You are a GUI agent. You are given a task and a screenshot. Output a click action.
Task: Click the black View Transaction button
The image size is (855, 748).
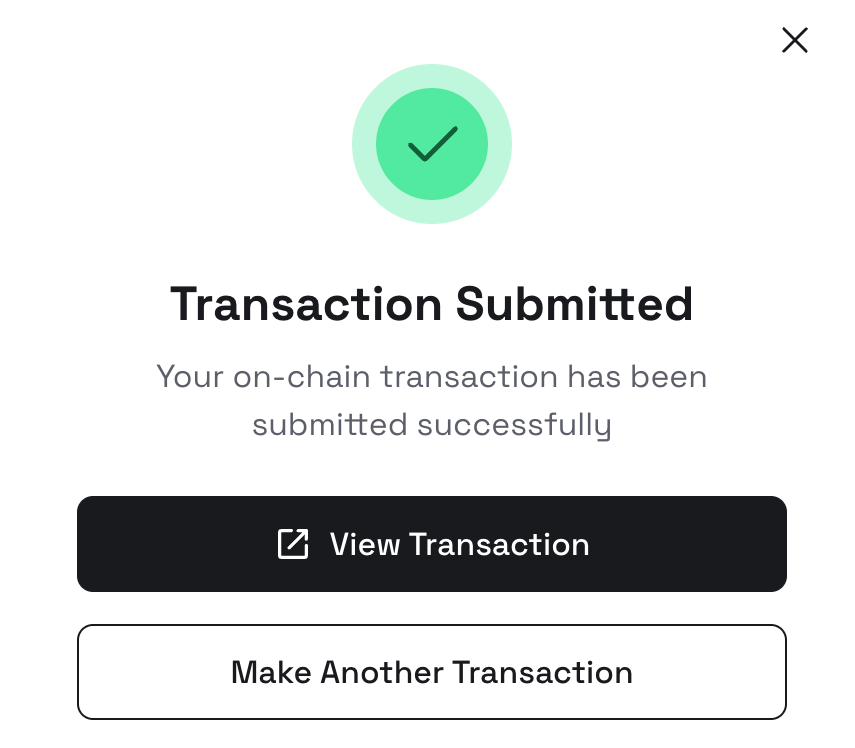431,544
